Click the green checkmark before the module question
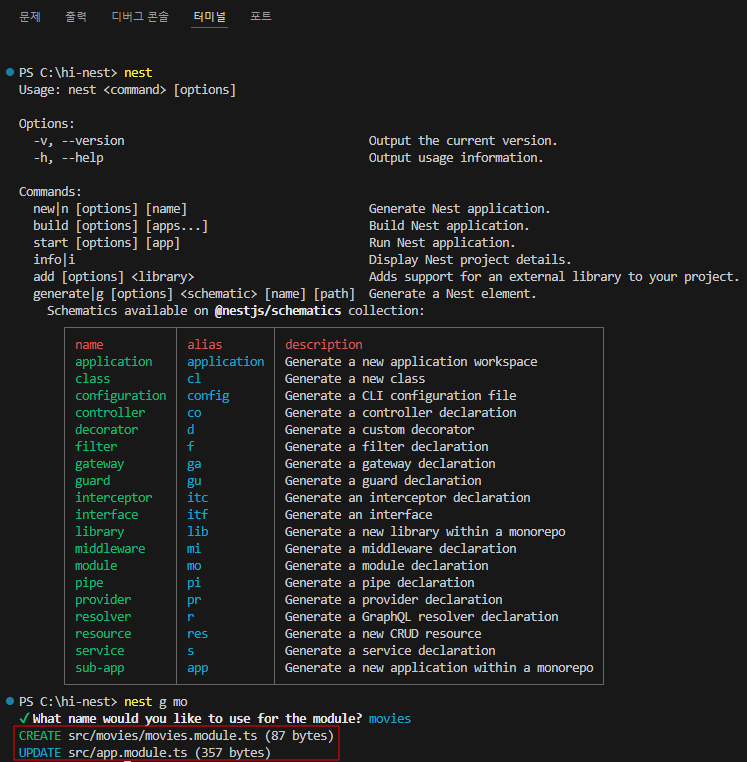Image resolution: width=747 pixels, height=762 pixels. [x=24, y=718]
